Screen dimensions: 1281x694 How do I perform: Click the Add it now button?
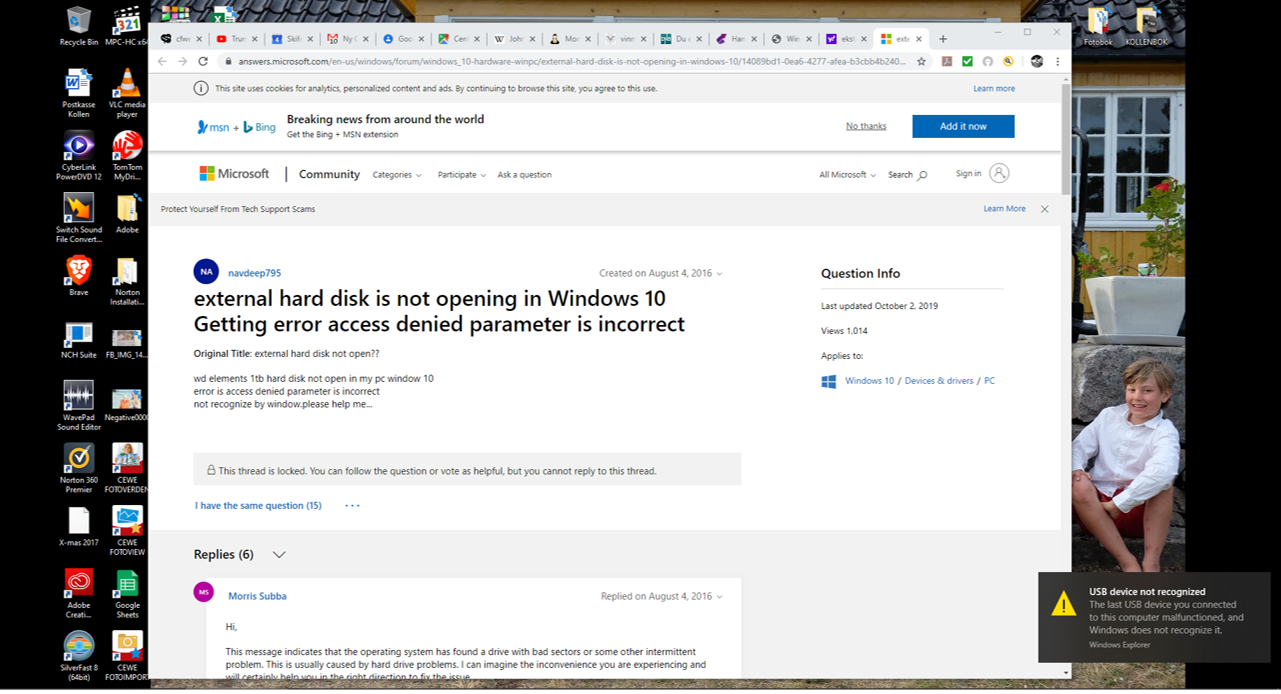click(963, 126)
